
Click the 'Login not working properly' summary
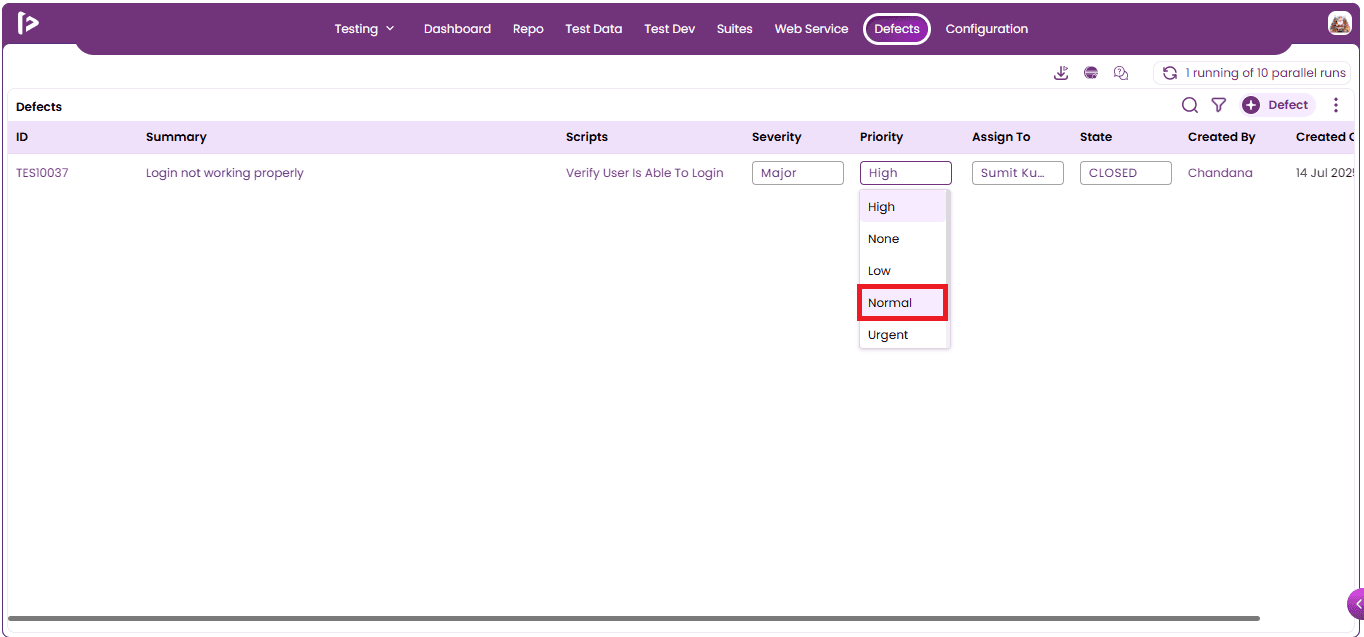224,173
